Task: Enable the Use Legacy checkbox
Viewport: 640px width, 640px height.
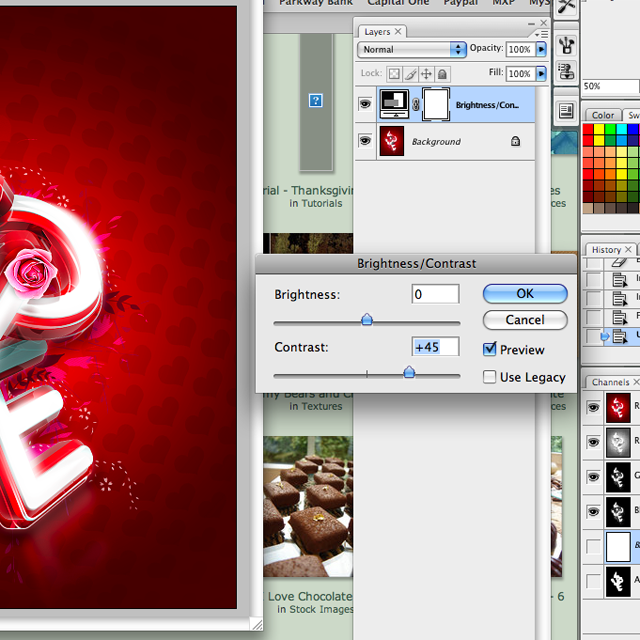Action: click(x=489, y=377)
